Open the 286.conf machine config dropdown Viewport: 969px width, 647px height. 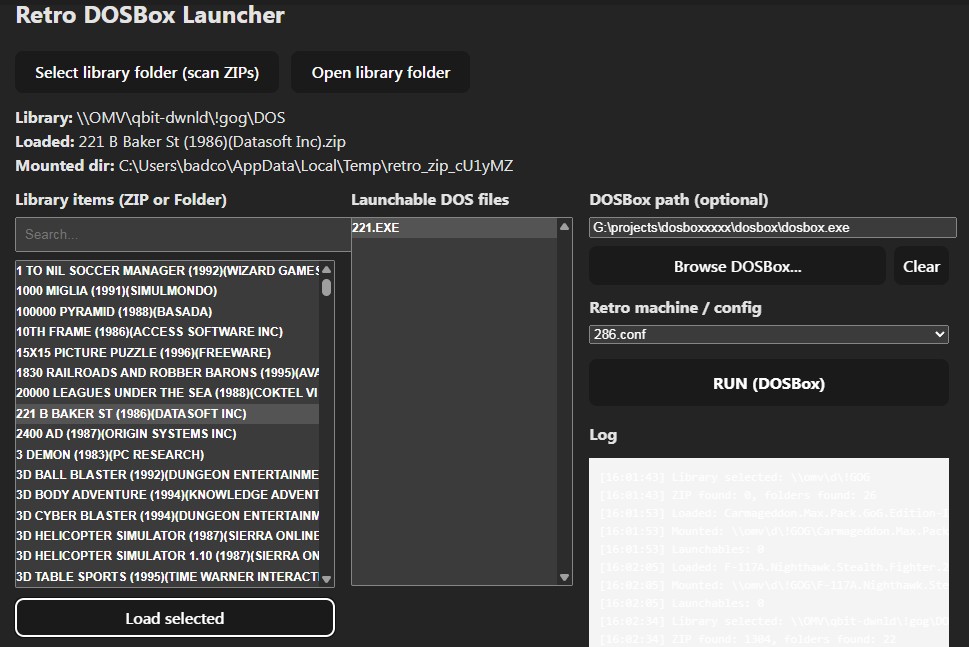coord(768,334)
